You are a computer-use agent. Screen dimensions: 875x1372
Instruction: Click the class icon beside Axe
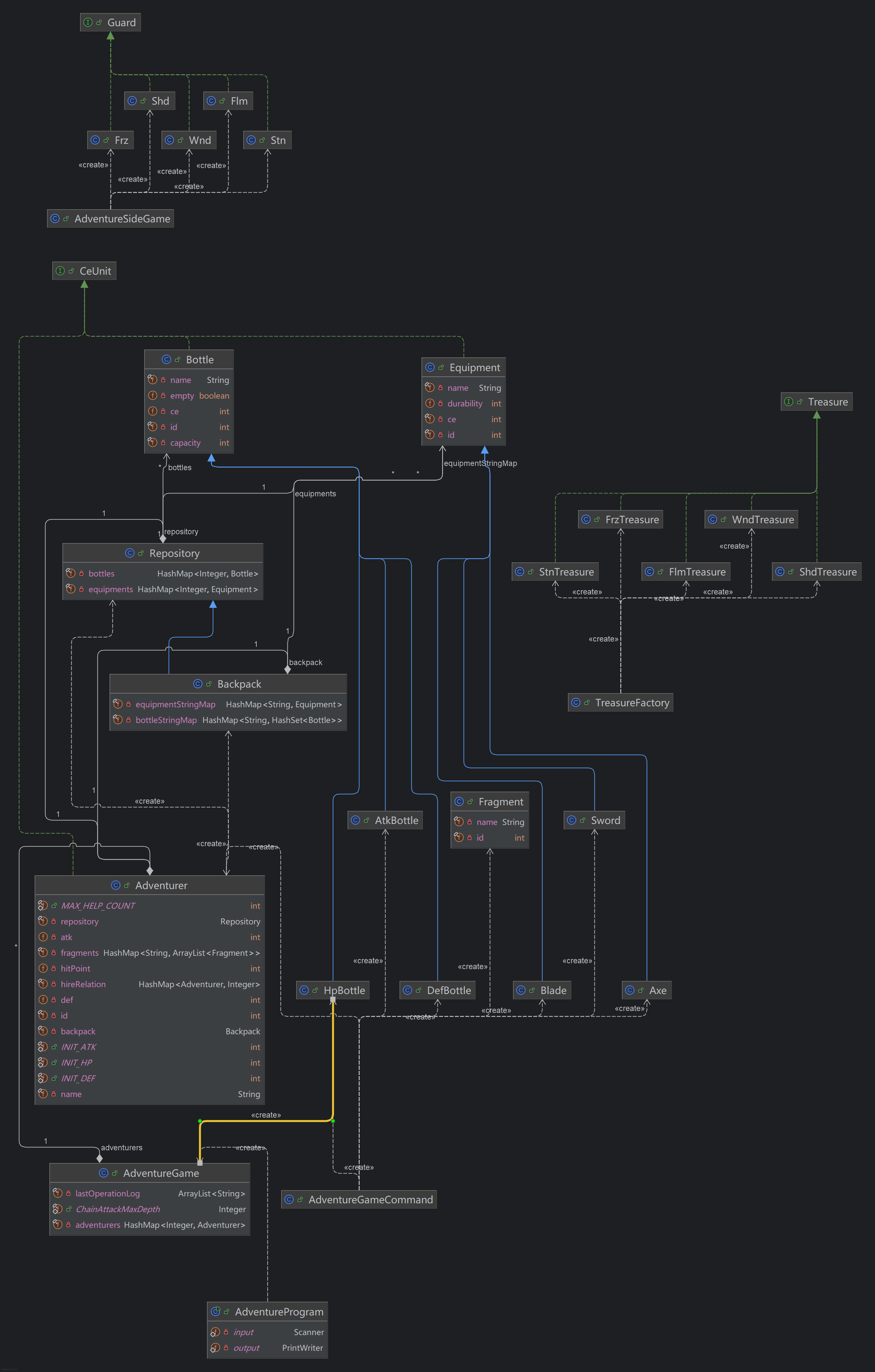click(x=629, y=990)
